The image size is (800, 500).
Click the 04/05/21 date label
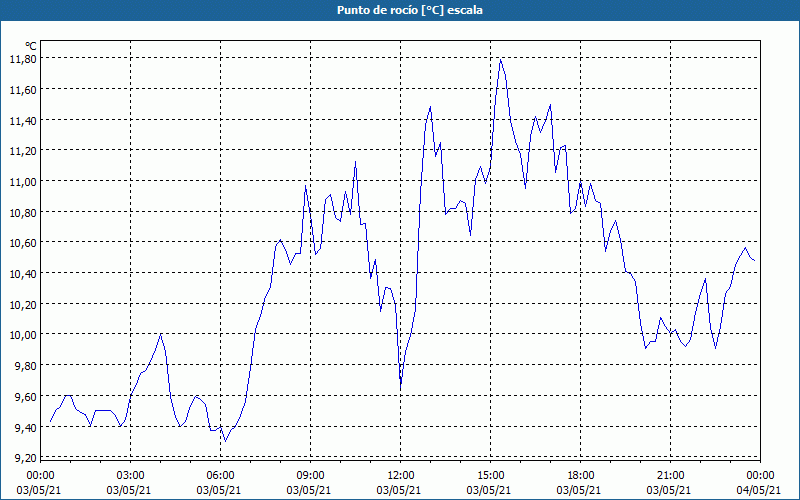pos(759,490)
